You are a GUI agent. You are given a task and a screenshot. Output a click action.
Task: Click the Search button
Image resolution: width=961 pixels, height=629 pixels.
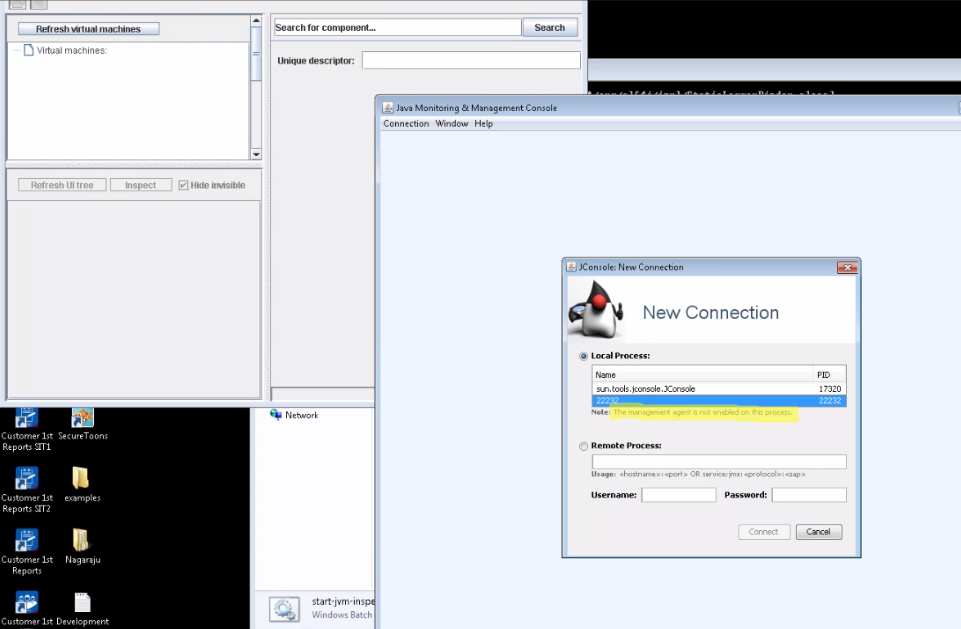550,28
